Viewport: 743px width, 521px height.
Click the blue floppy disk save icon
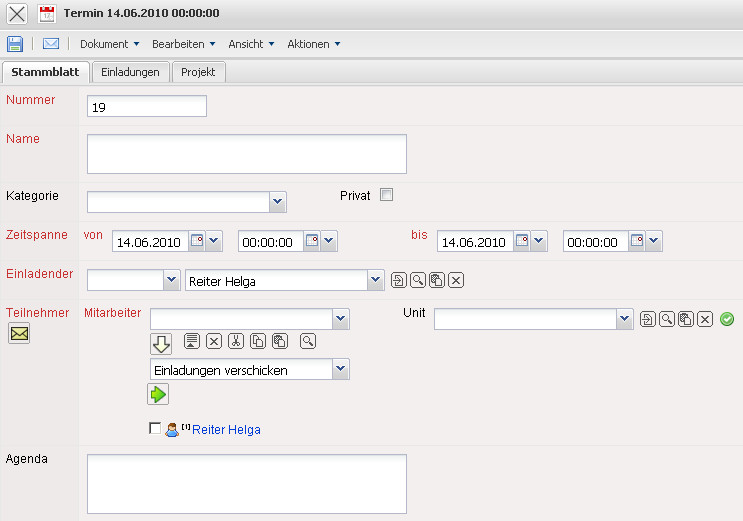[x=15, y=44]
